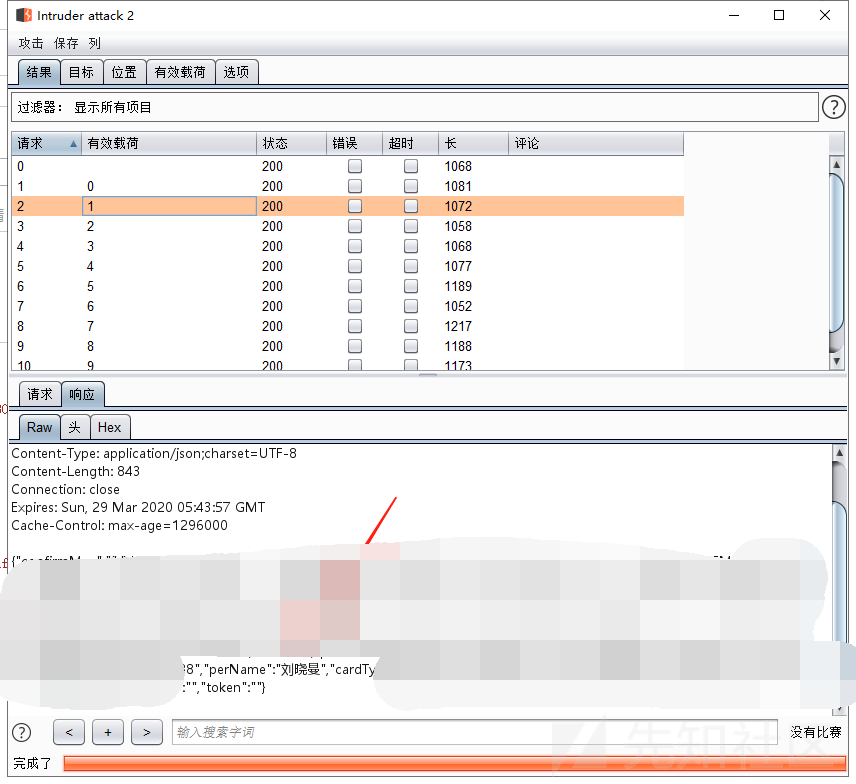856x784 pixels.
Task: Select request row 8 with payload 7
Action: 348,326
